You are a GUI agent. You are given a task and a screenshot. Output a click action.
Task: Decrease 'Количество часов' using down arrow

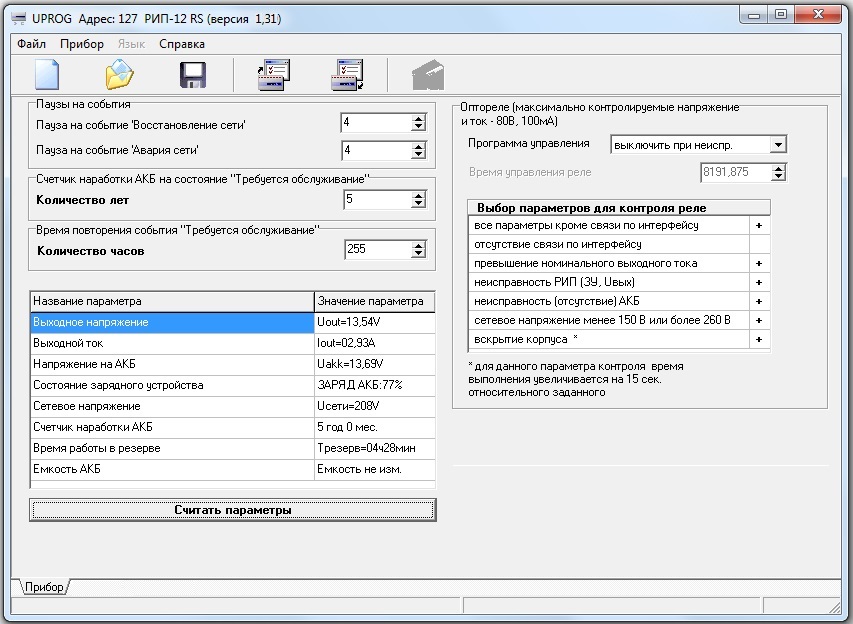tap(419, 254)
